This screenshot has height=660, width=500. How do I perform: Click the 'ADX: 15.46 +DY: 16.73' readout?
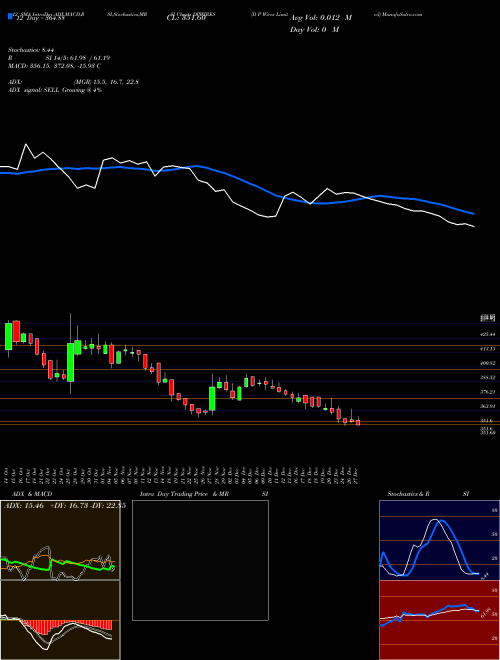pos(46,506)
